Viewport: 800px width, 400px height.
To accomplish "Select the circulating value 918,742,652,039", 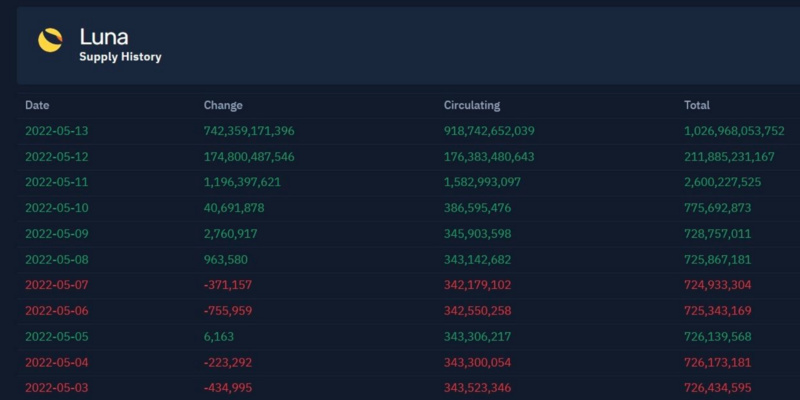I will [x=489, y=131].
